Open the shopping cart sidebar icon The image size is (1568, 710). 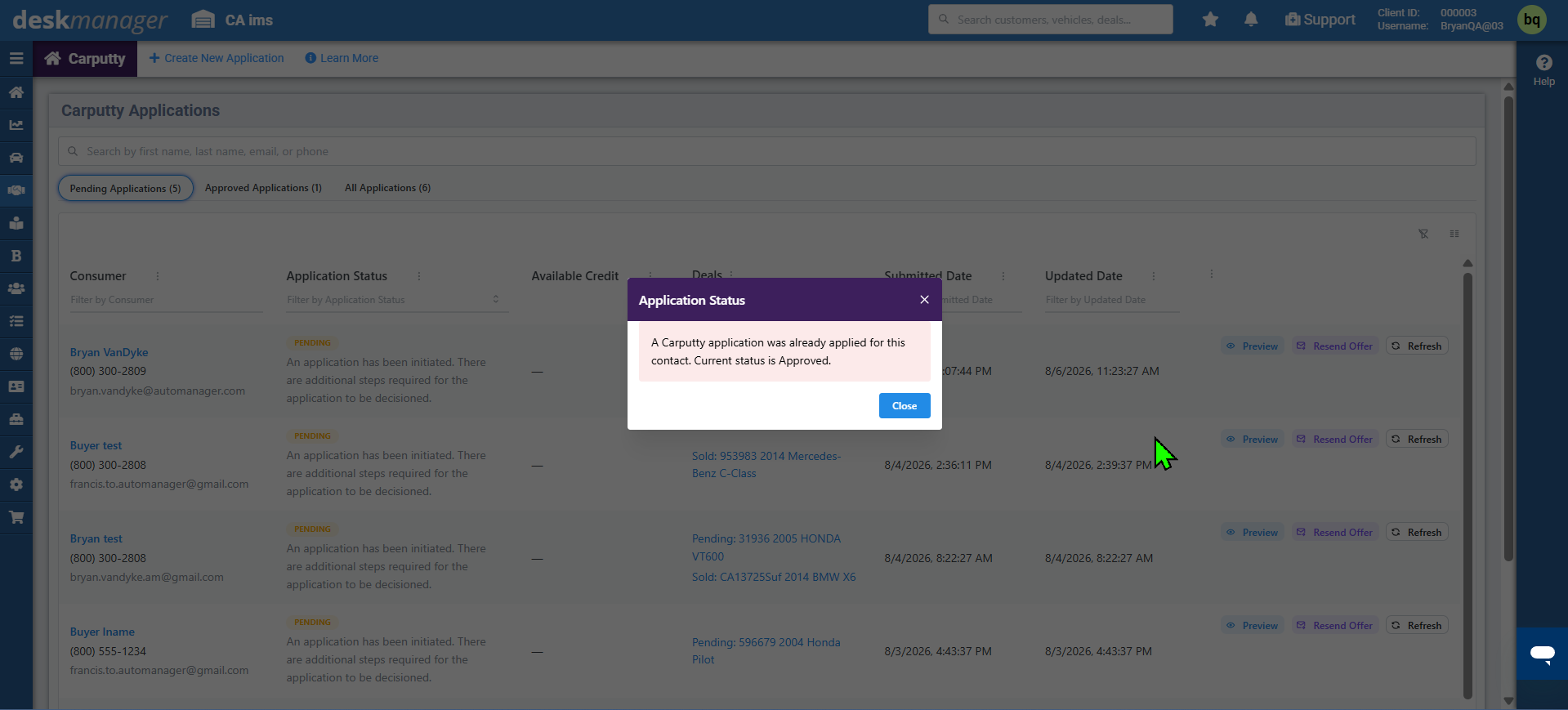point(16,517)
